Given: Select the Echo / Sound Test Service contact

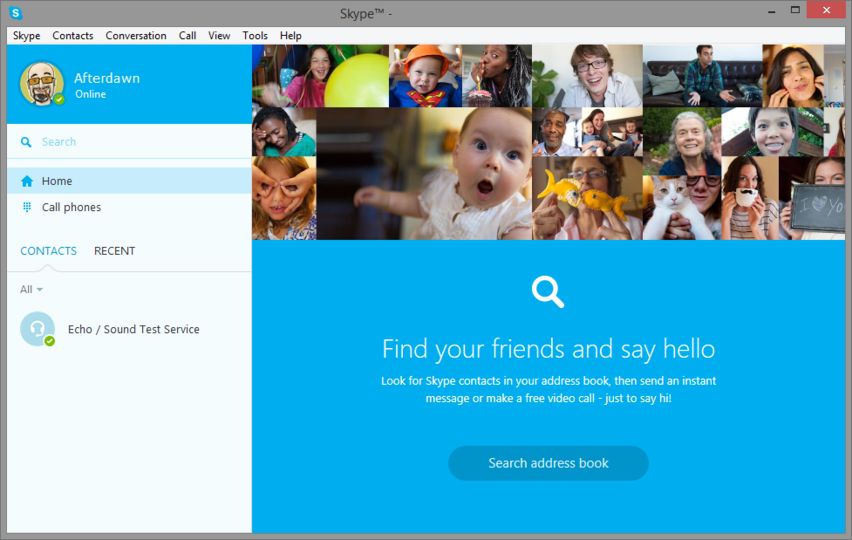Looking at the screenshot, I should click(x=129, y=329).
